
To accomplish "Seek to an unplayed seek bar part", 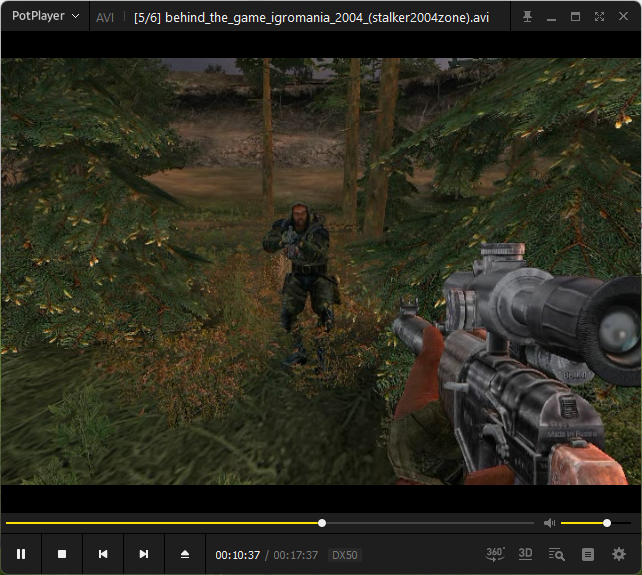I will click(x=430, y=523).
